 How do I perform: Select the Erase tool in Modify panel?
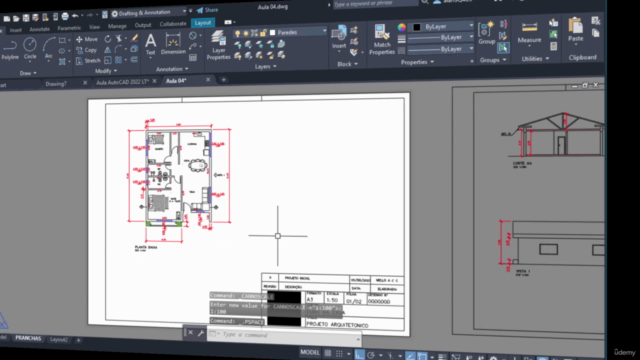(134, 38)
